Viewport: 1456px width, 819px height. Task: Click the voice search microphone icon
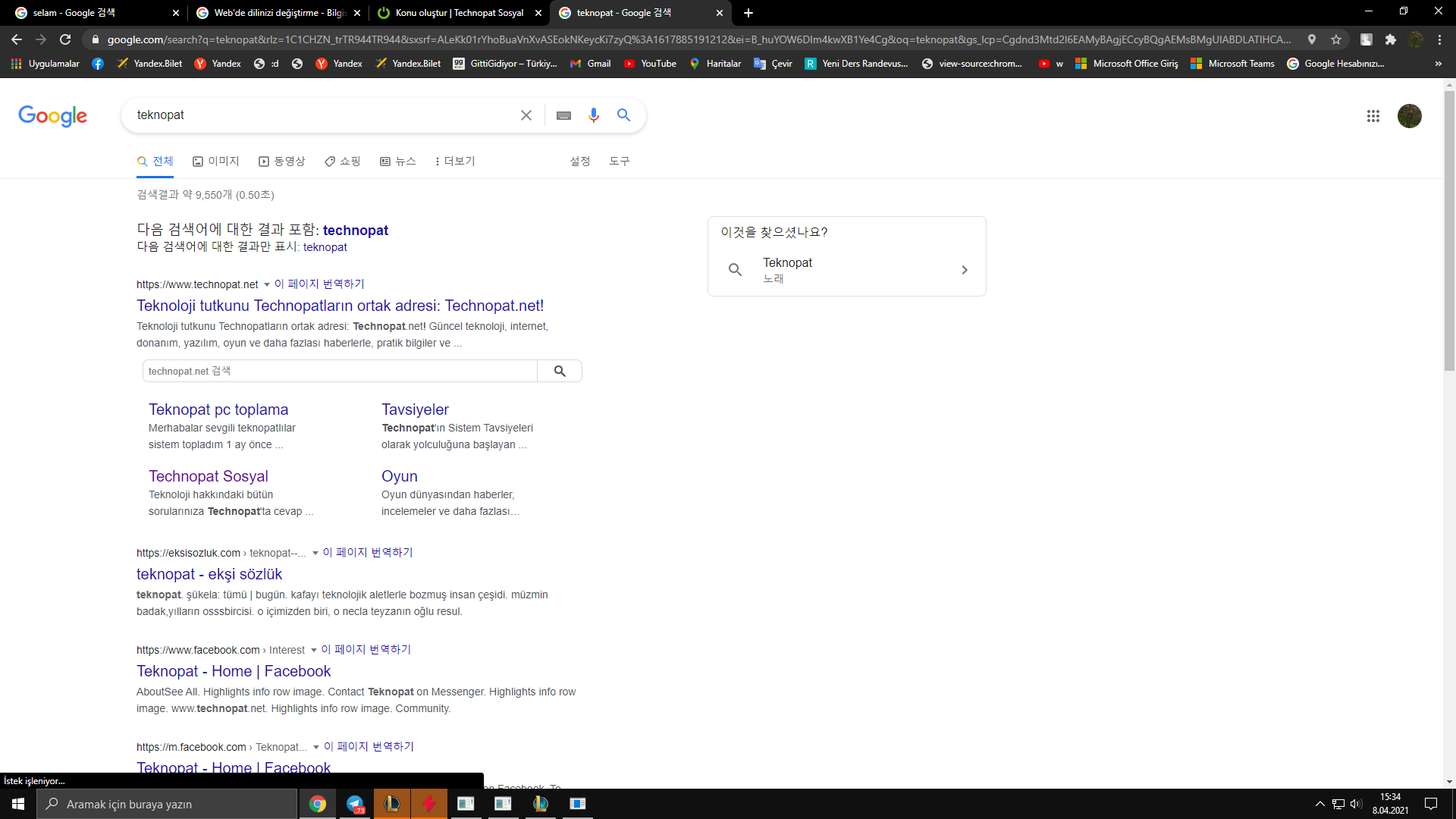(x=593, y=115)
